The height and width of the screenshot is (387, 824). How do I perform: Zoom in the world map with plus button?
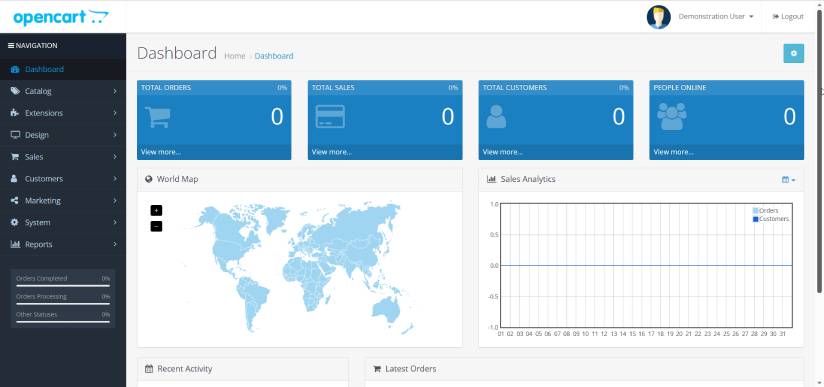(x=156, y=210)
